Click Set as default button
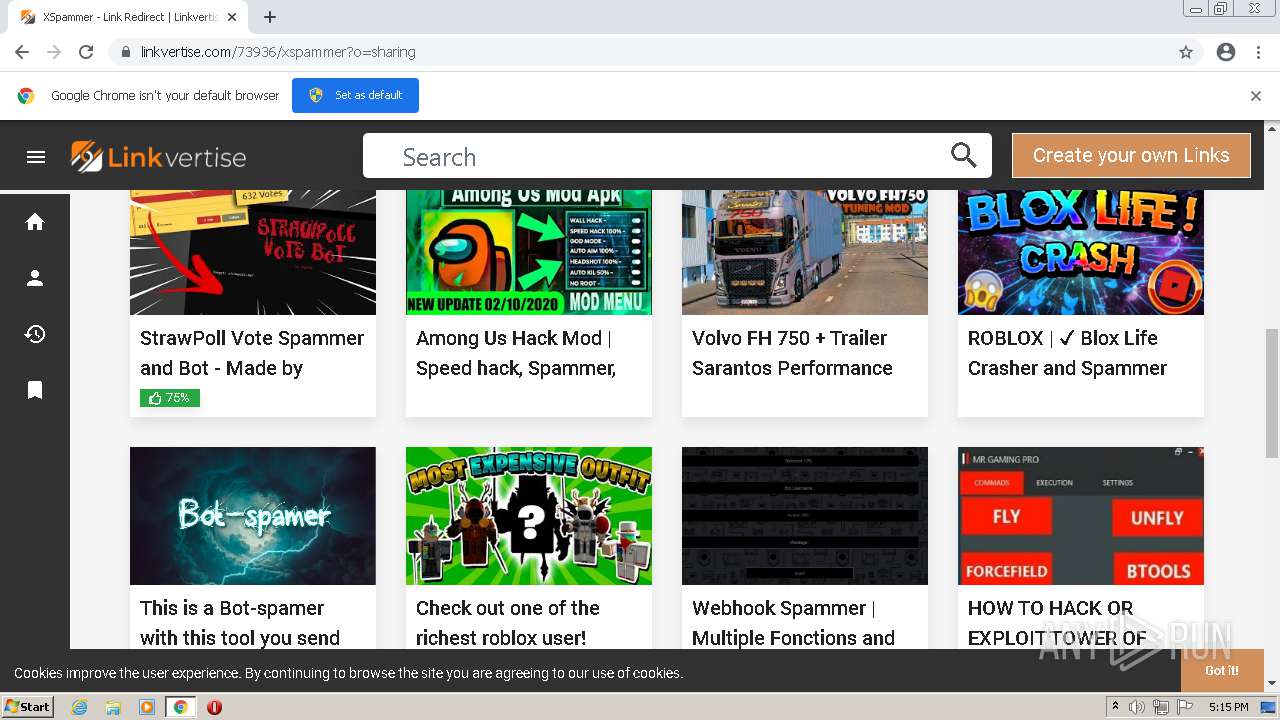Image resolution: width=1280 pixels, height=720 pixels. pos(355,96)
